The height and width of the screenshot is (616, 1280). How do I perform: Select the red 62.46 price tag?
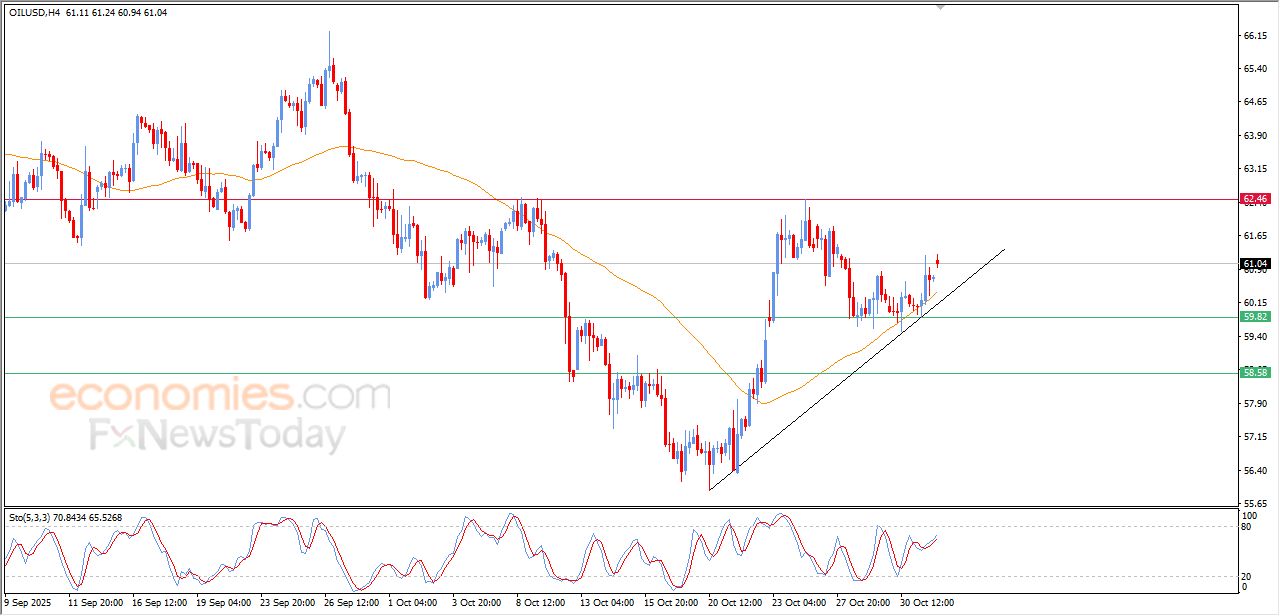pos(1255,199)
